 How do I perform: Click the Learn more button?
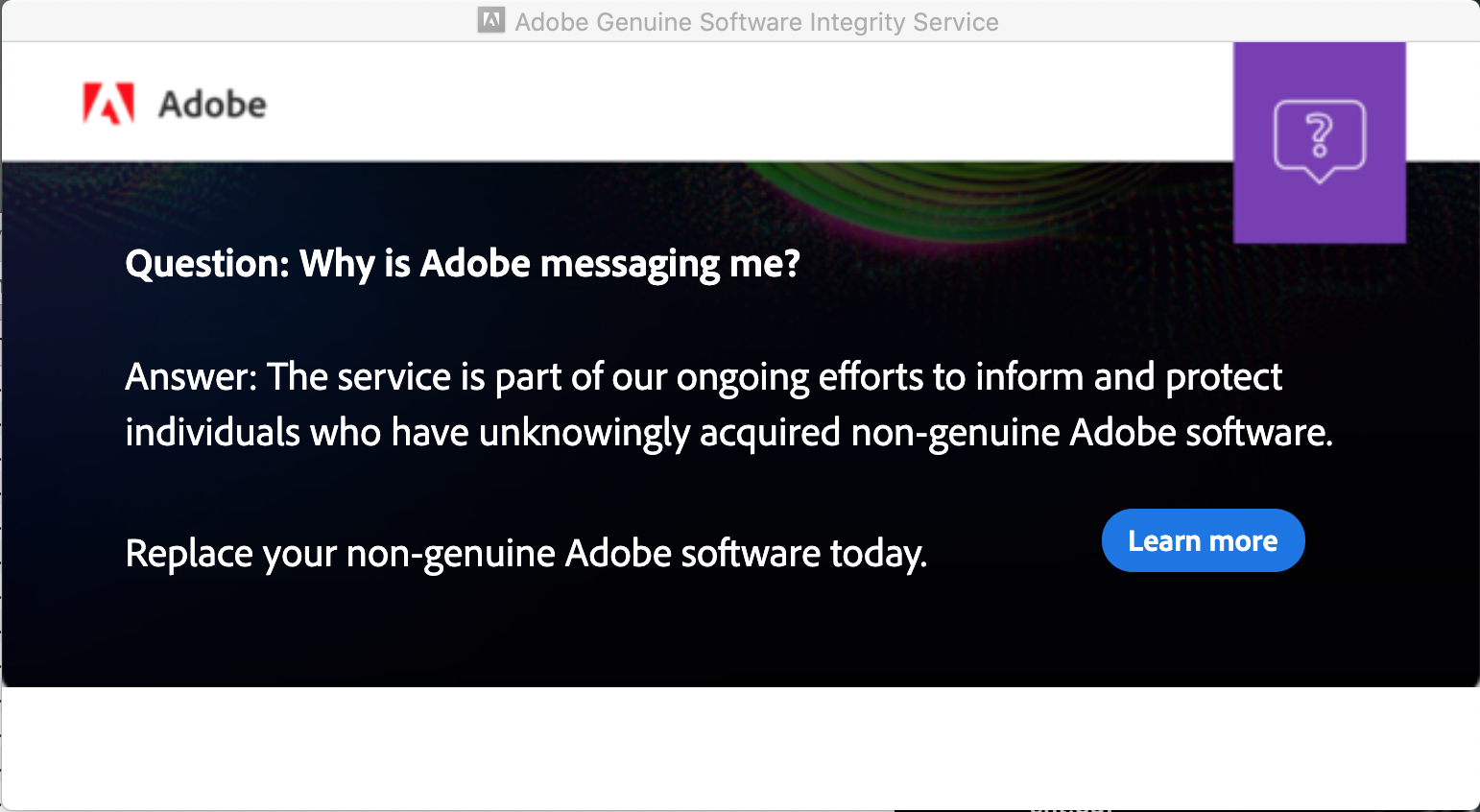tap(1203, 540)
